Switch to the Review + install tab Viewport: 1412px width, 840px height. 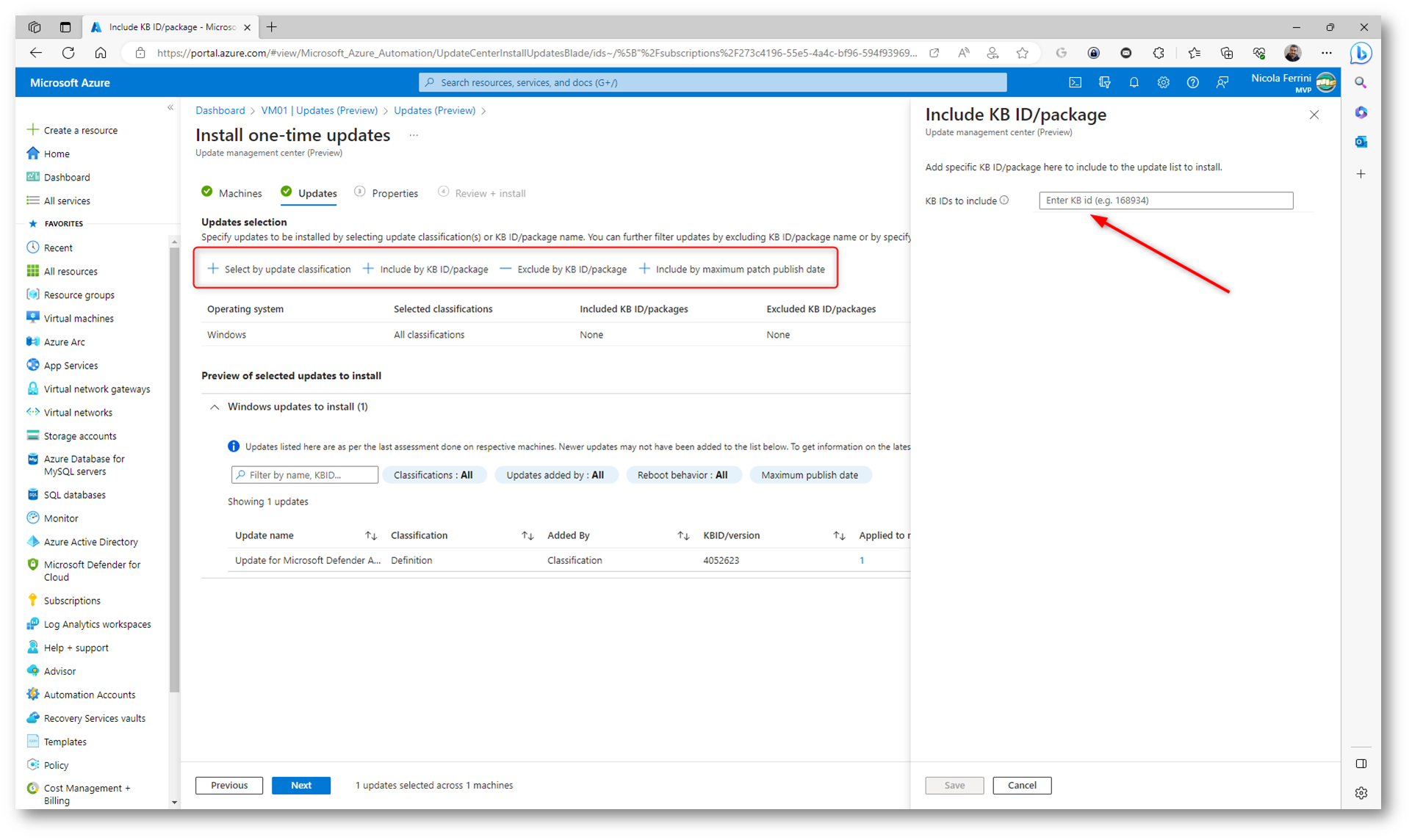click(482, 193)
